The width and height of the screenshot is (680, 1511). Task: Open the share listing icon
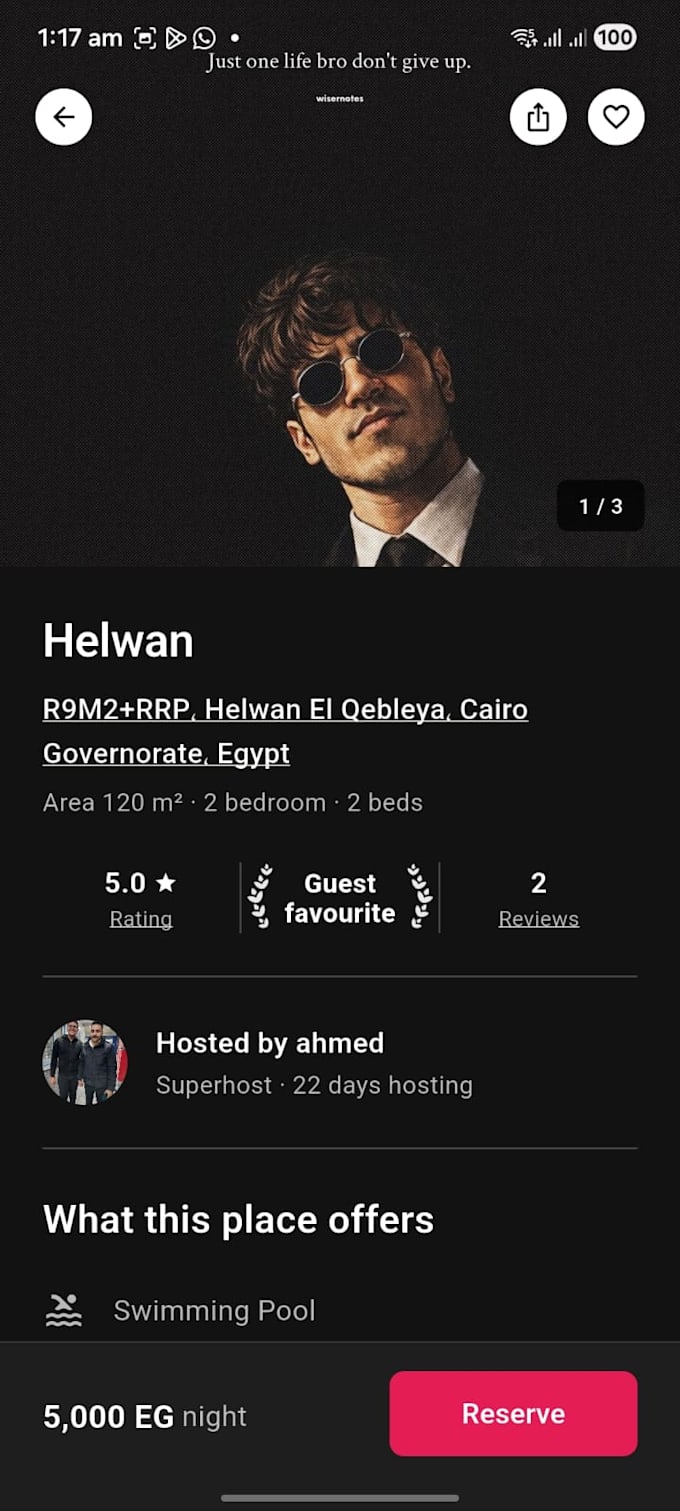point(538,117)
